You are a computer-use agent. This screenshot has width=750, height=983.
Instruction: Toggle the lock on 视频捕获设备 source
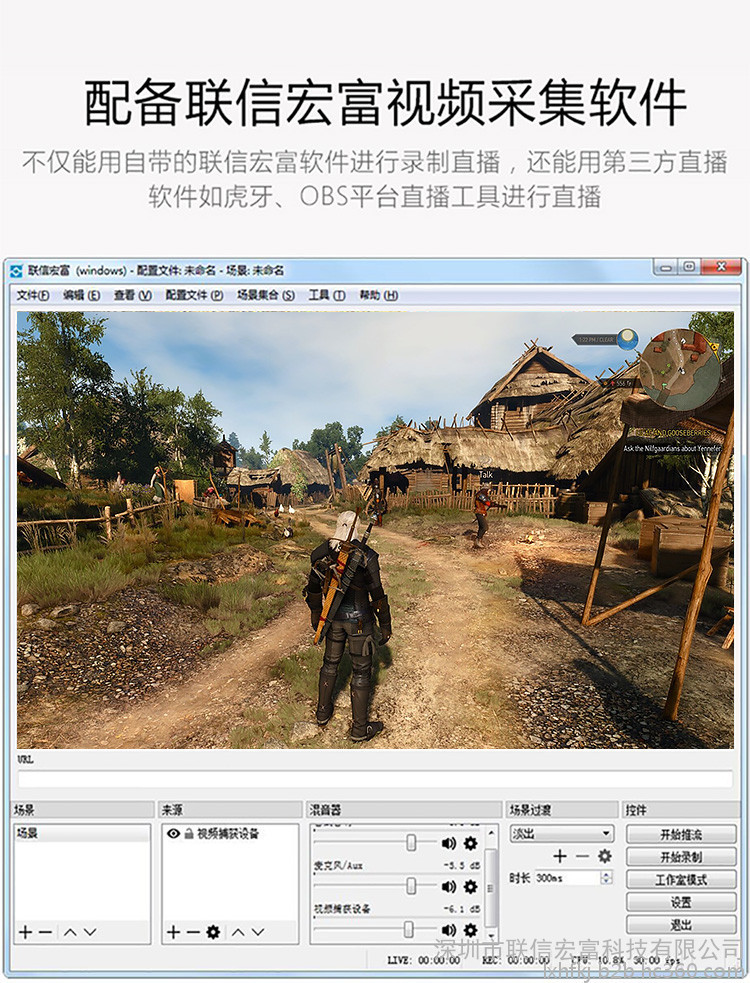(x=189, y=833)
